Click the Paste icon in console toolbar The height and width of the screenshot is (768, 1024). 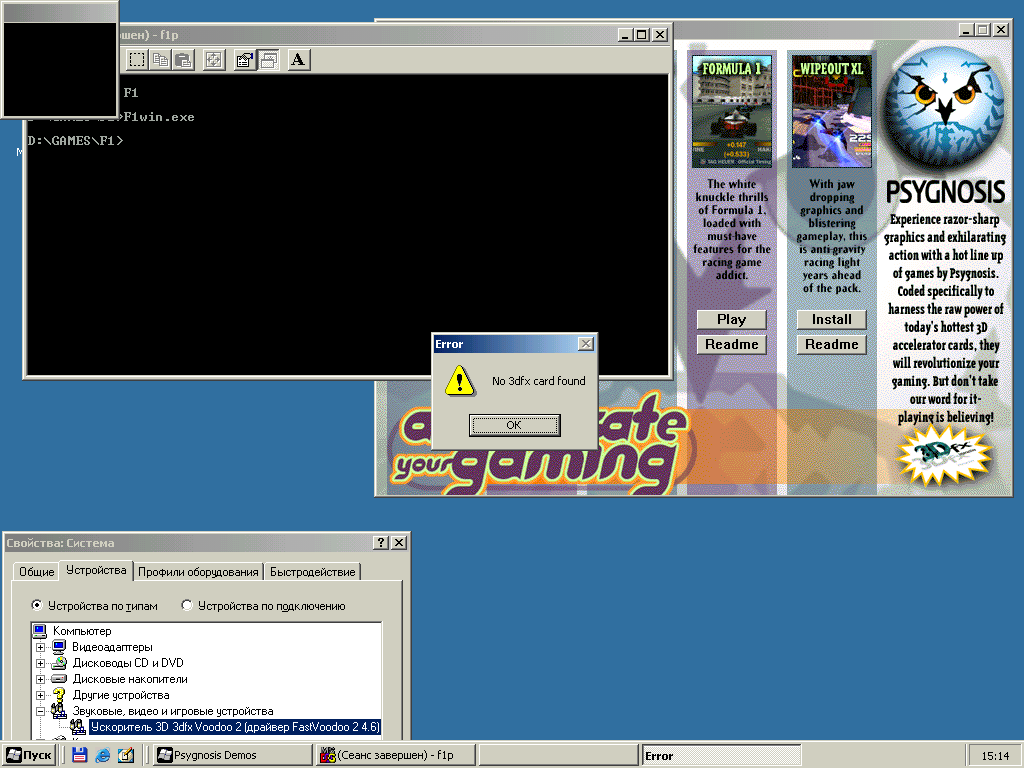coord(182,60)
